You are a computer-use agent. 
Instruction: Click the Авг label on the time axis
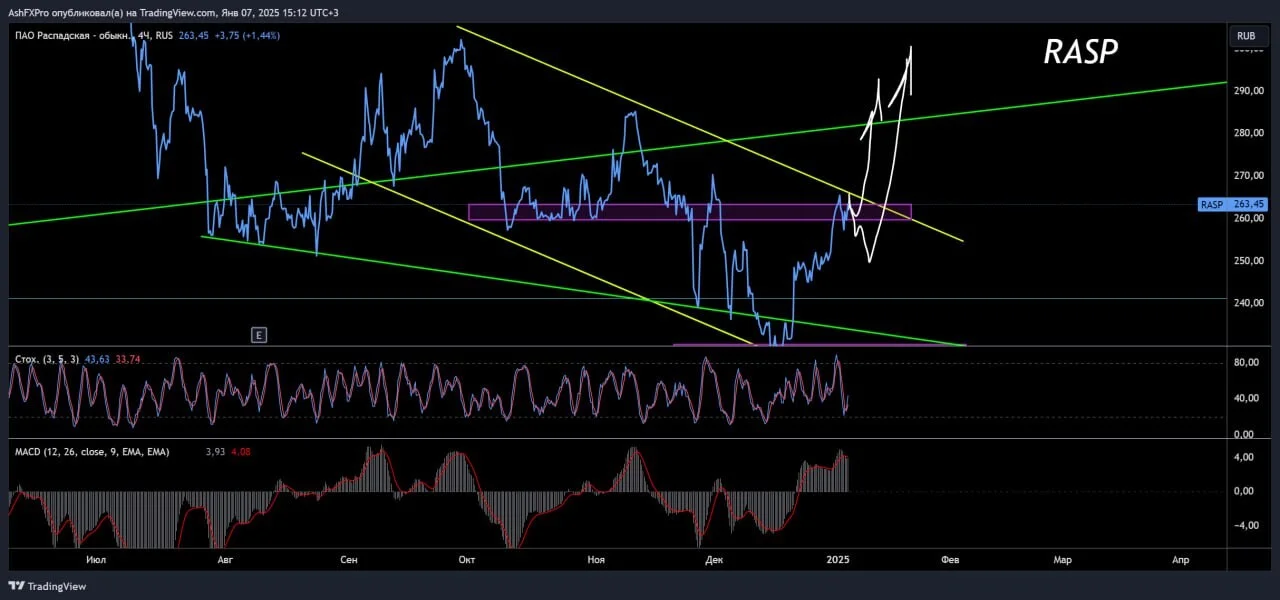click(x=227, y=560)
